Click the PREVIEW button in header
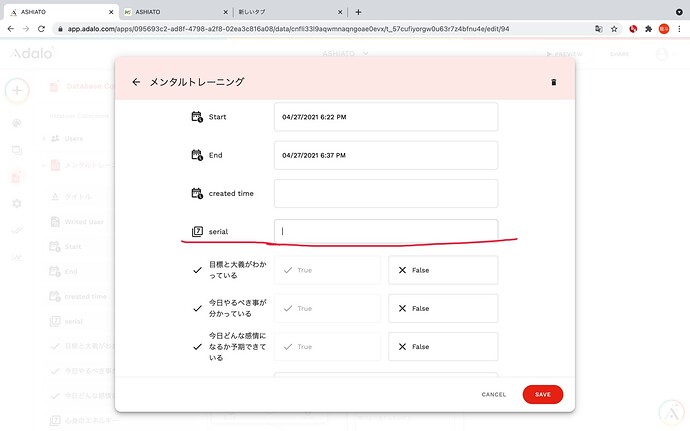Image resolution: width=690 pixels, height=431 pixels. click(564, 54)
